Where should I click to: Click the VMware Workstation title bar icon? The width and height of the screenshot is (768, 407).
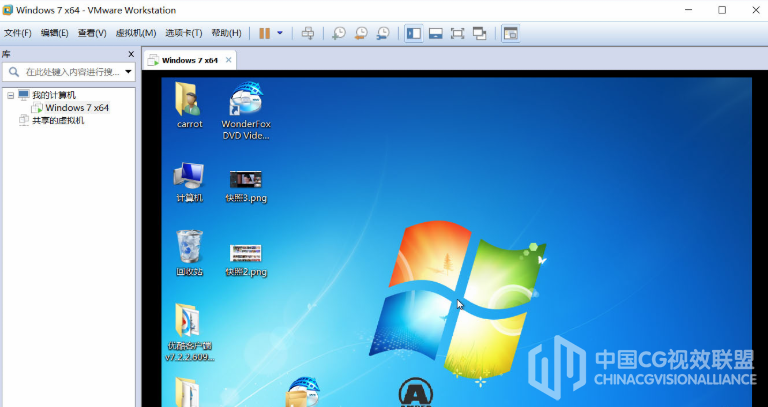coord(7,10)
